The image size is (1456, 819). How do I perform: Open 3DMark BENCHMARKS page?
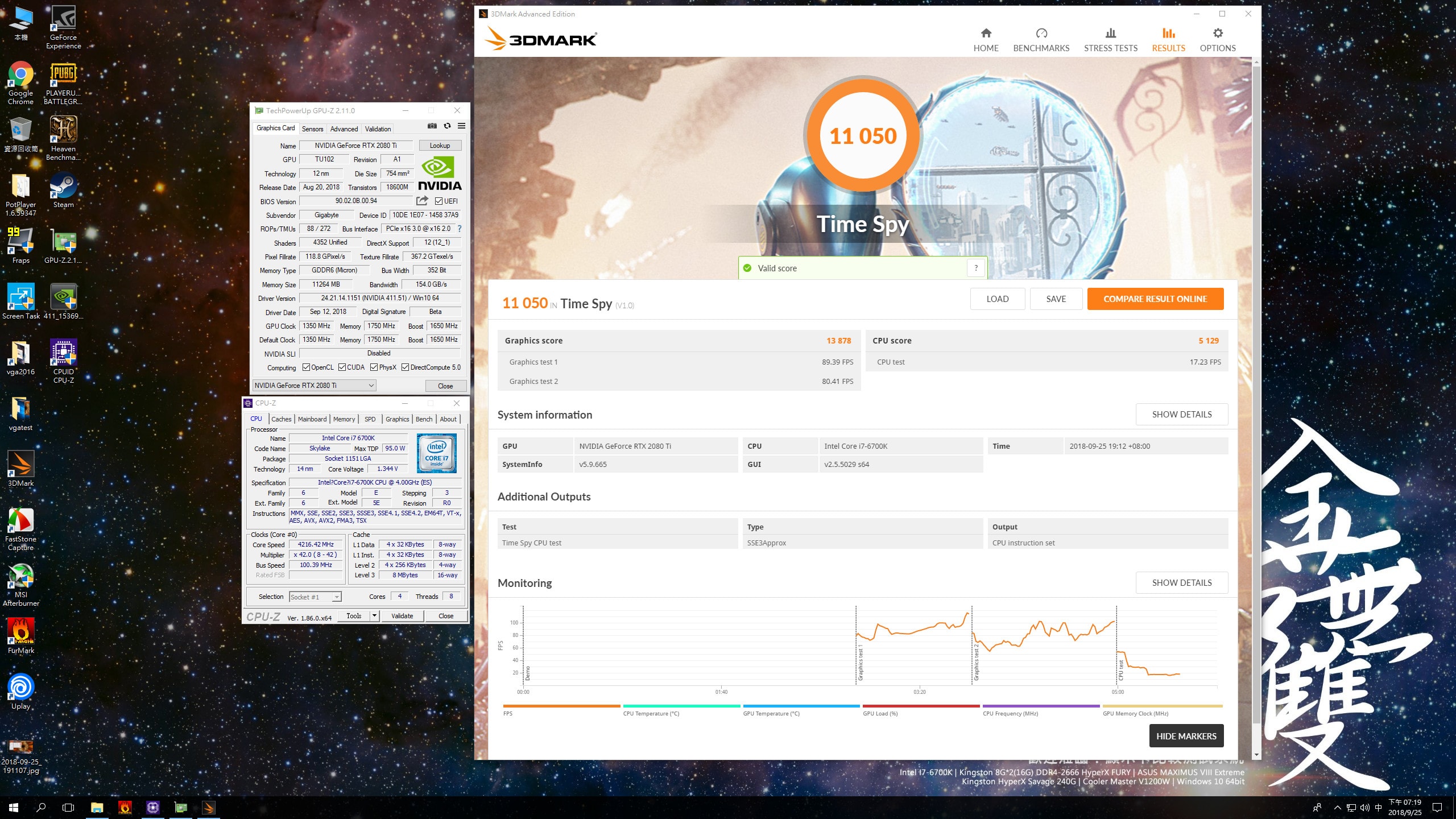click(1041, 40)
